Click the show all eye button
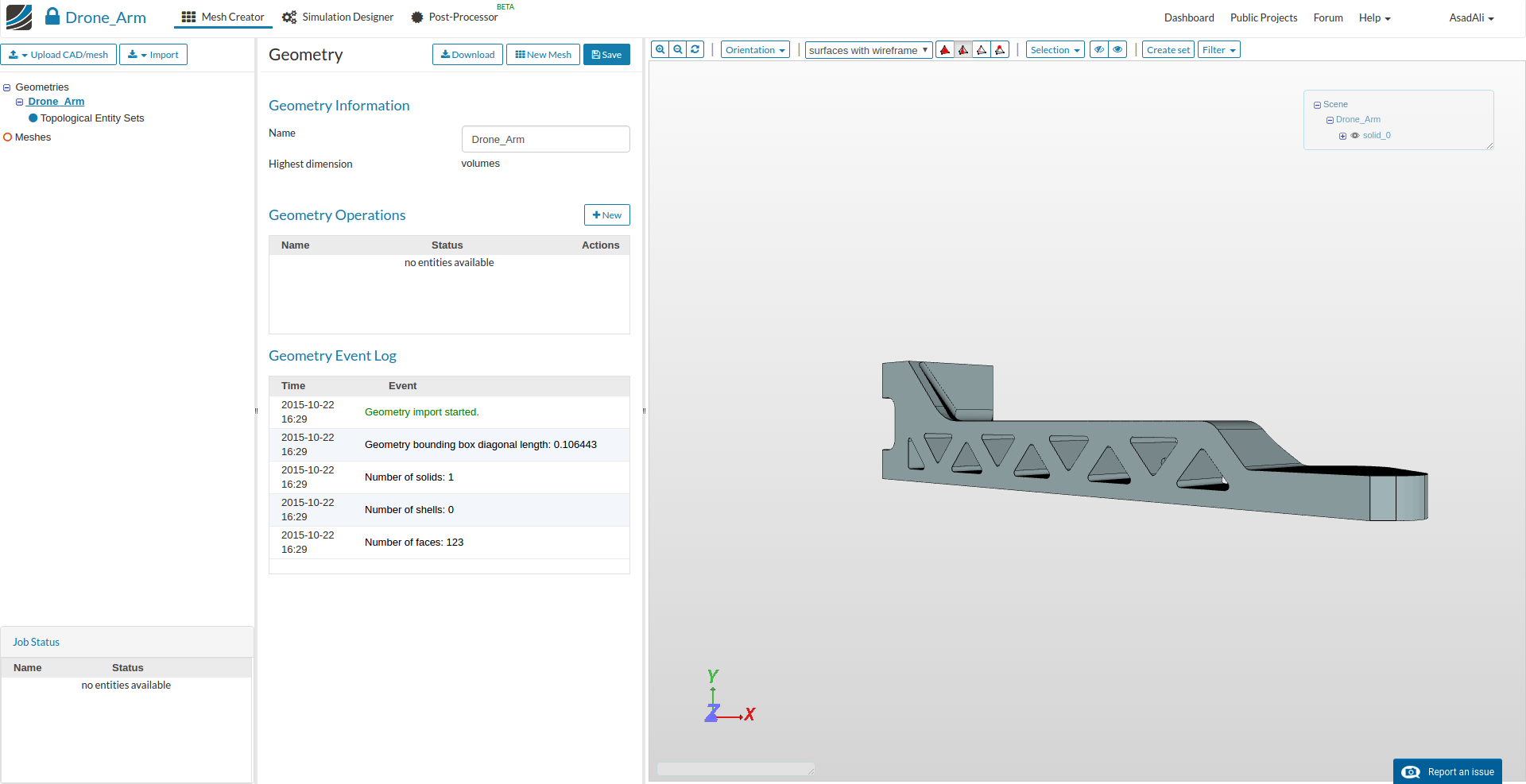1526x784 pixels. [x=1117, y=50]
